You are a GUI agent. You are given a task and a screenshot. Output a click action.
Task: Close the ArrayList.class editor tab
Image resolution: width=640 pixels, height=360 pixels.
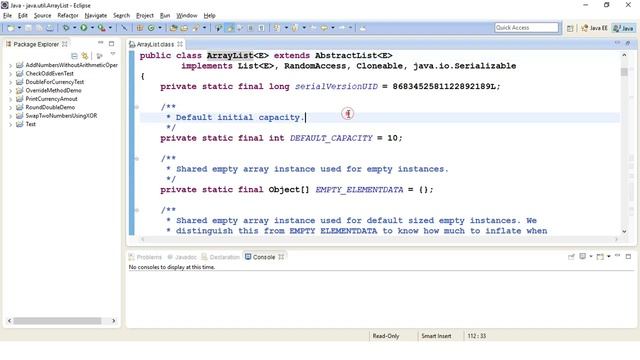(180, 44)
